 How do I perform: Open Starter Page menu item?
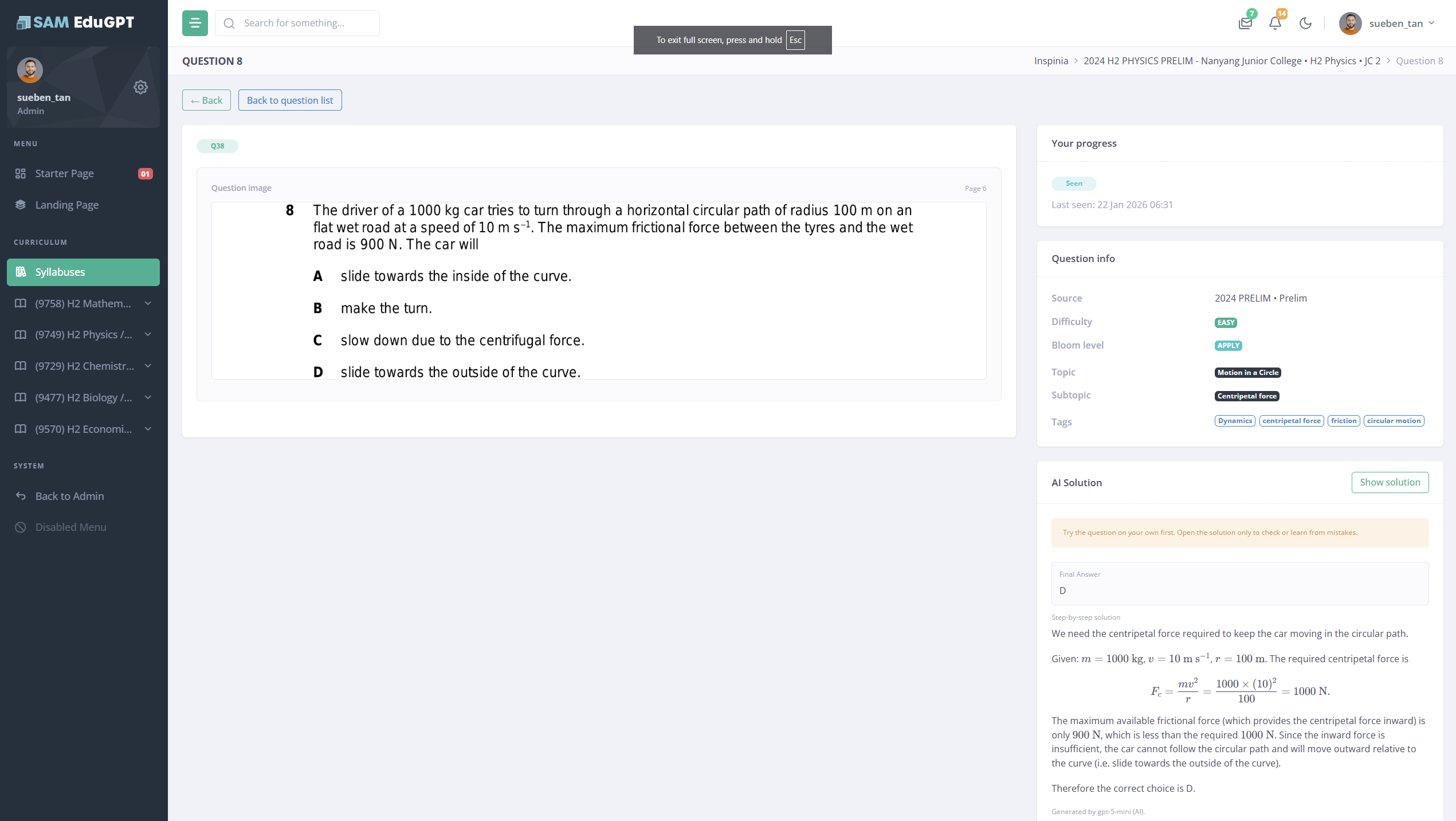pyautogui.click(x=64, y=173)
